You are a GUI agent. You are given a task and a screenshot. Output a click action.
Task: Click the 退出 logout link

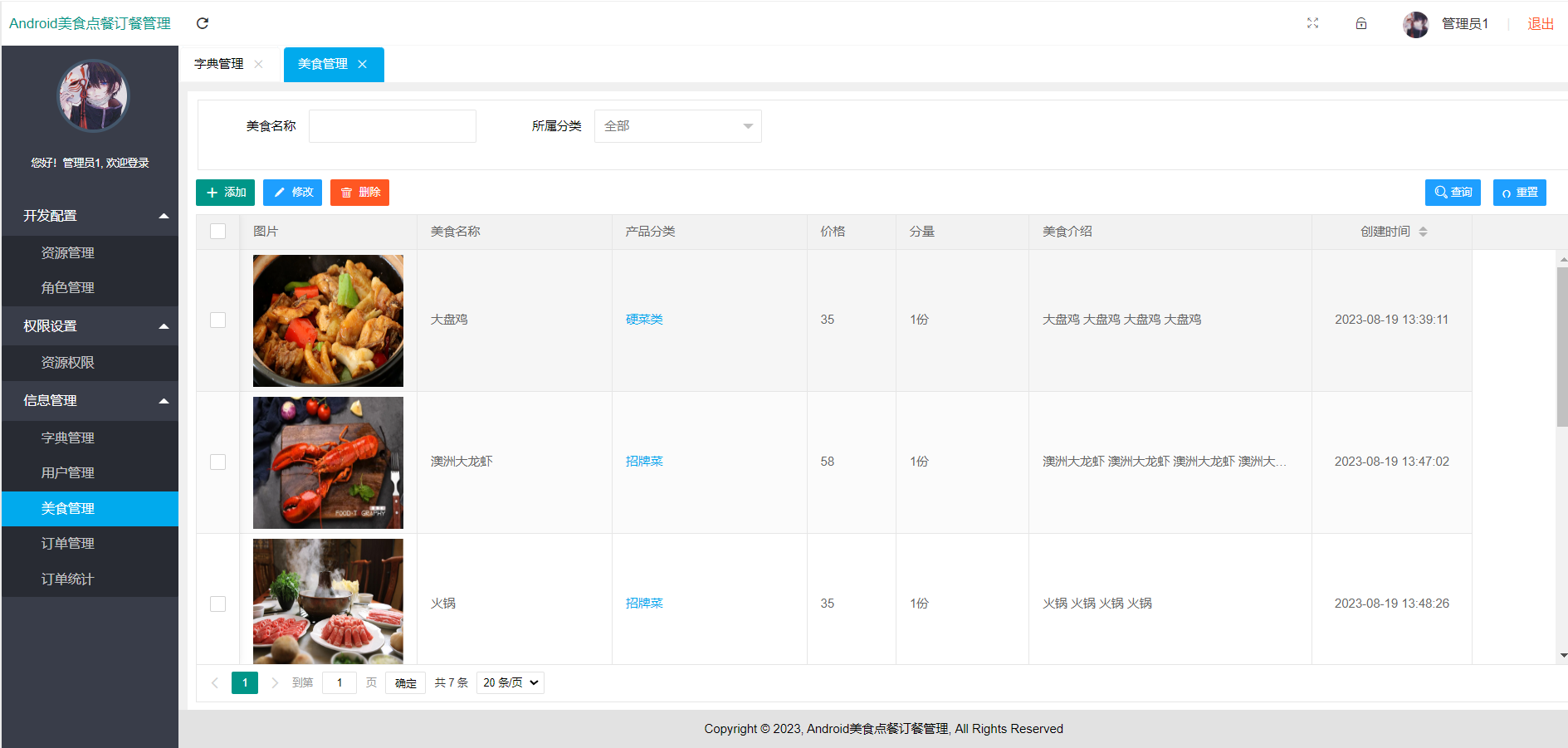(1540, 23)
